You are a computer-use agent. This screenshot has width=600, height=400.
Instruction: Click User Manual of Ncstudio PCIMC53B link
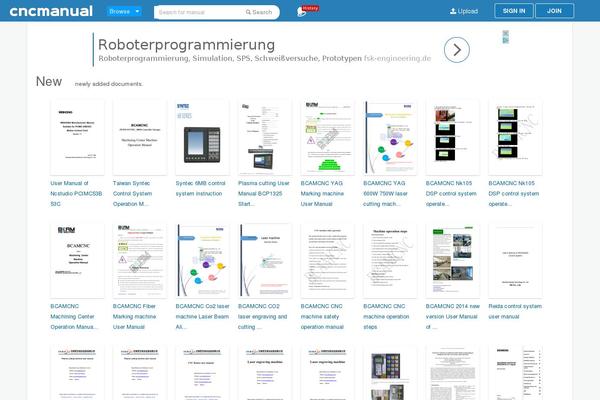pyautogui.click(x=76, y=194)
